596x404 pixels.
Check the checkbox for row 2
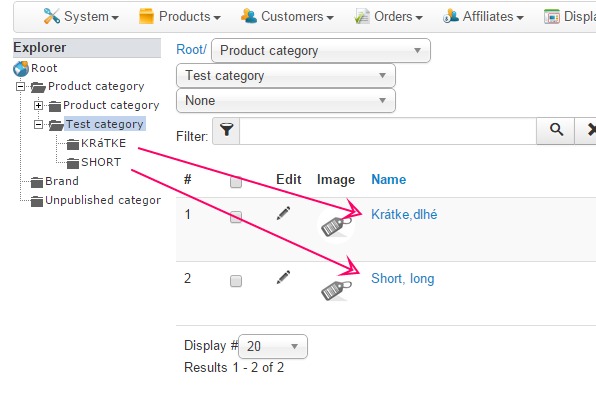click(x=236, y=281)
